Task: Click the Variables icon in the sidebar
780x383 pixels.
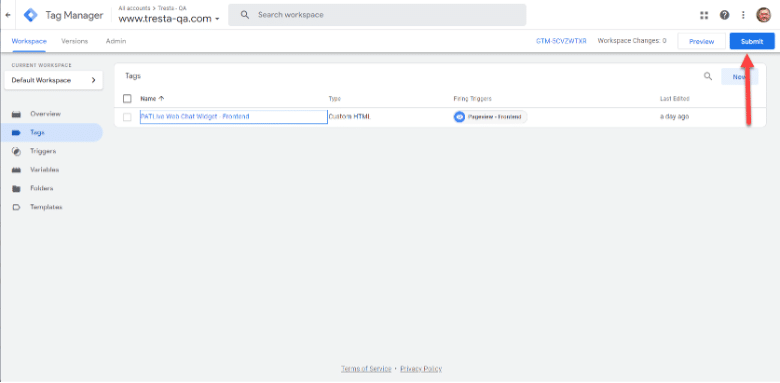Action: [16, 170]
